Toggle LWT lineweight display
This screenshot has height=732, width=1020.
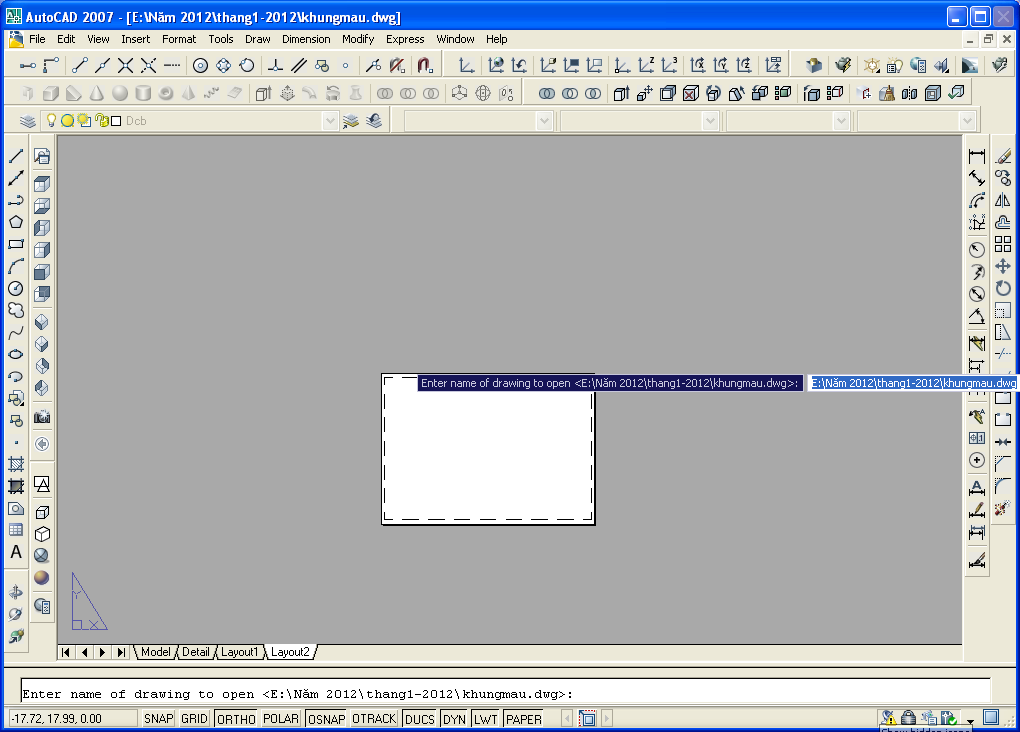coord(486,718)
